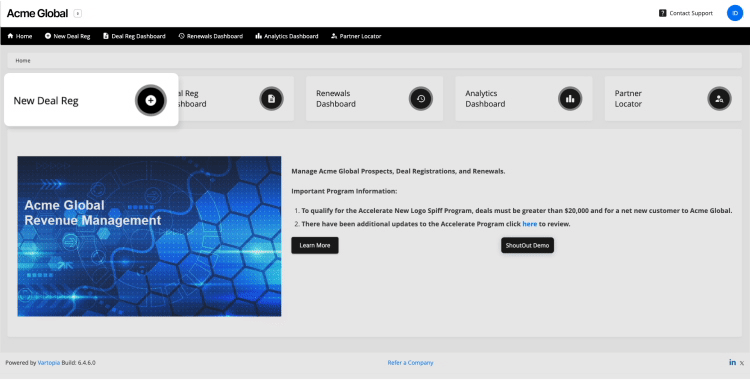
Task: Open New Deal Reg from the navigation bar
Action: [x=67, y=36]
